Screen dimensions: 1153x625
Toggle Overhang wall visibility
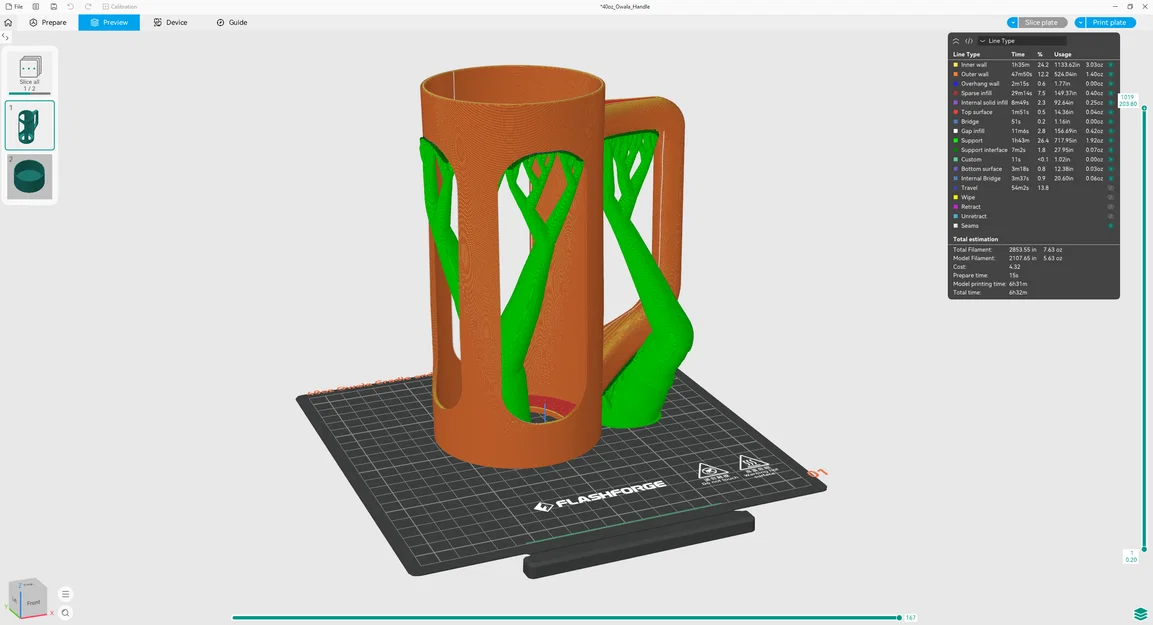(x=1111, y=84)
